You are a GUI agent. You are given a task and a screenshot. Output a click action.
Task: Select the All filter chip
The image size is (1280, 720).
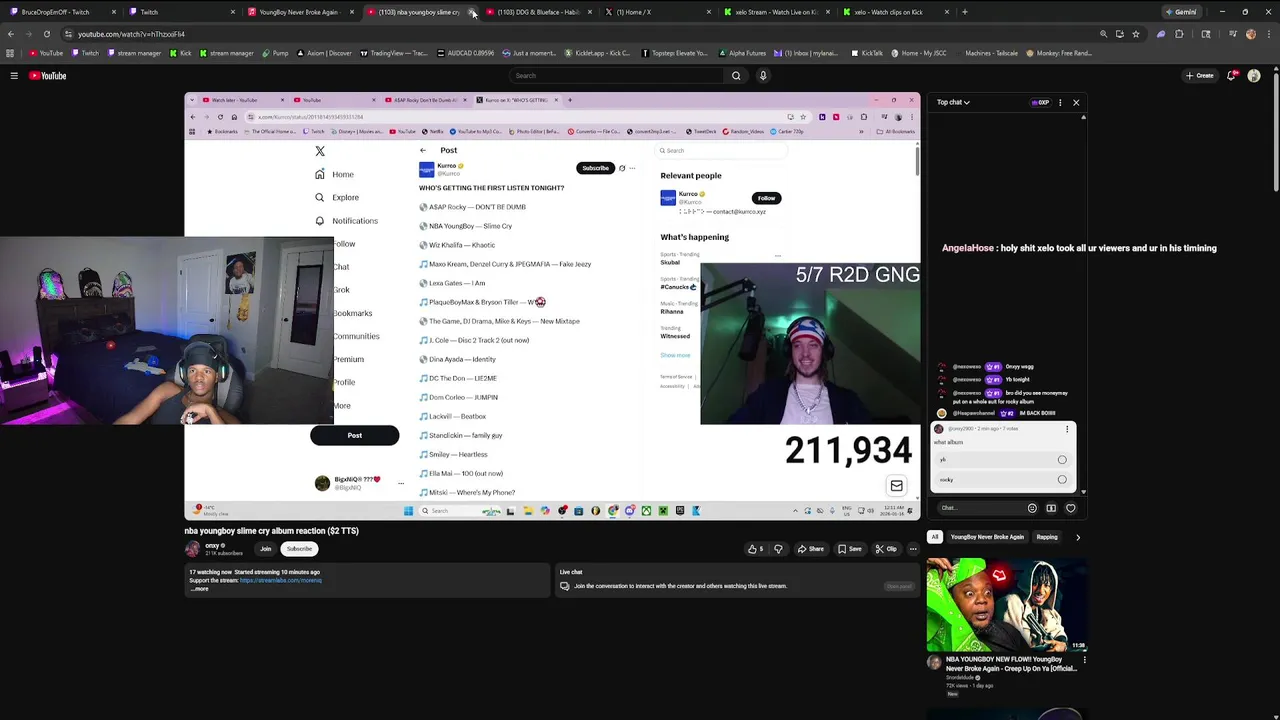935,537
